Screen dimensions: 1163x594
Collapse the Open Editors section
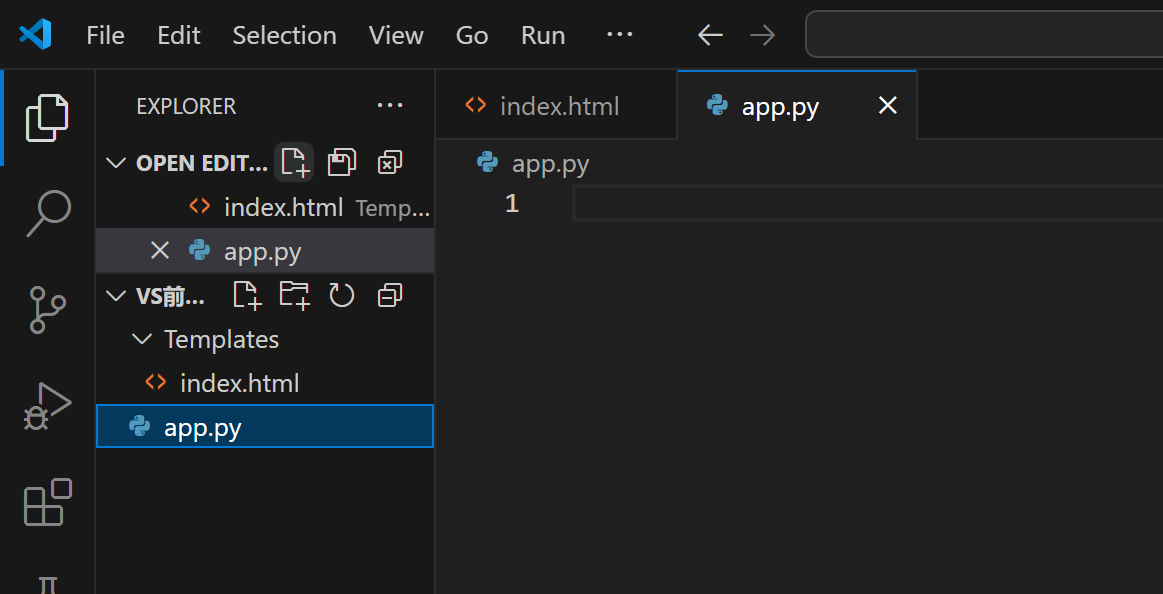116,162
